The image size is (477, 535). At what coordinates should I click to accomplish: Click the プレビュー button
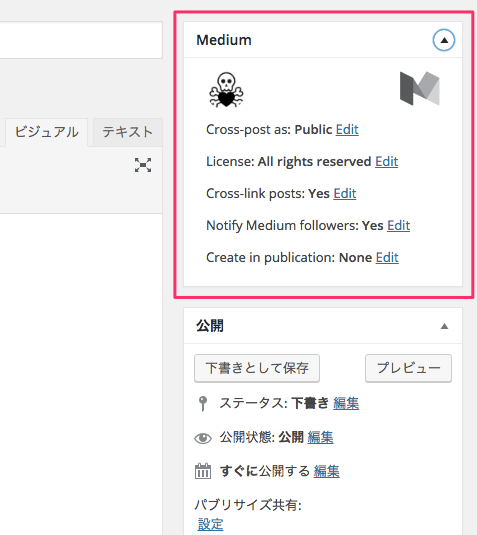tap(408, 368)
